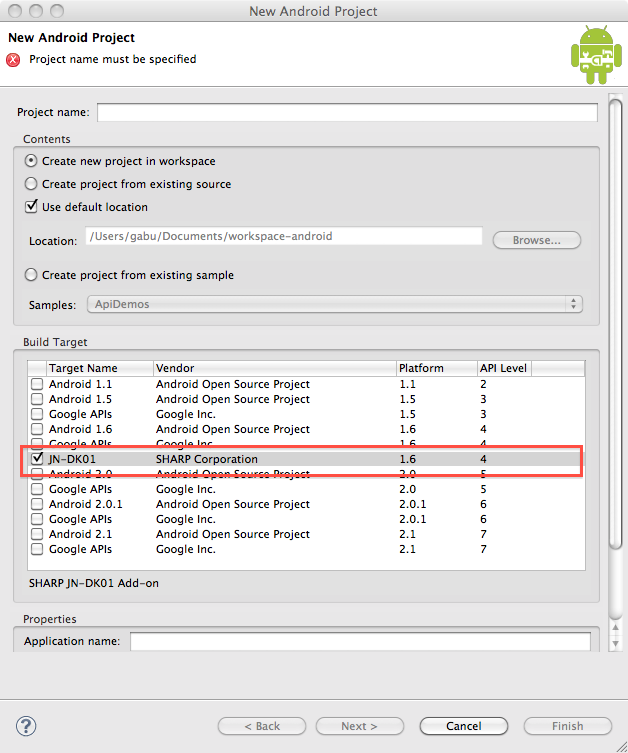Viewport: 628px width, 753px height.
Task: Click the Finish button
Action: [568, 726]
